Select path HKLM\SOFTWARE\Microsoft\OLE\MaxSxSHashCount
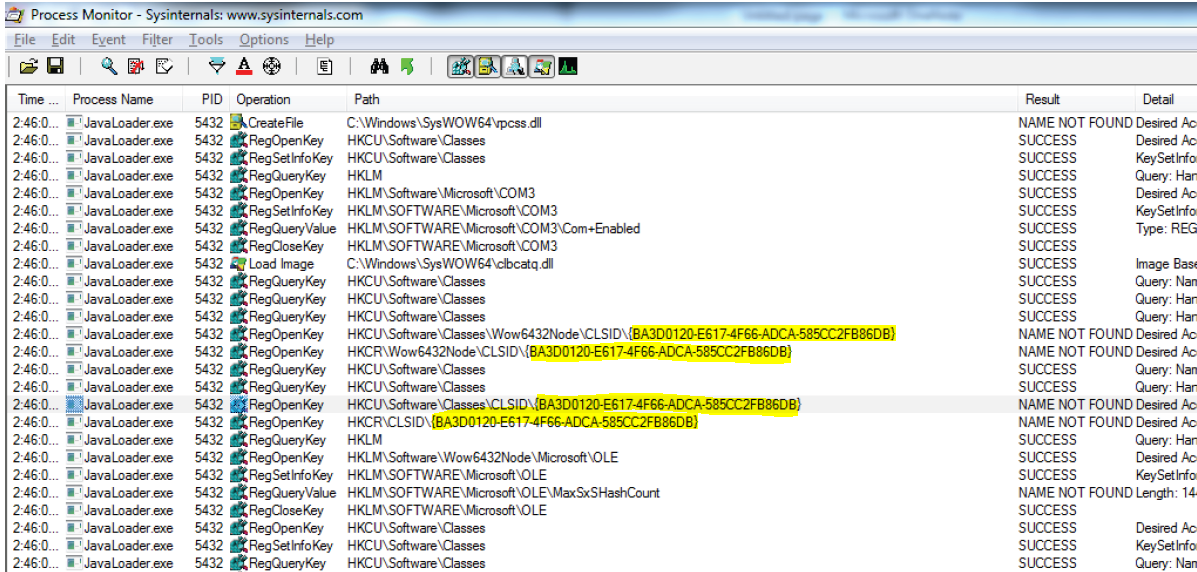The height and width of the screenshot is (572, 1197). pos(503,493)
